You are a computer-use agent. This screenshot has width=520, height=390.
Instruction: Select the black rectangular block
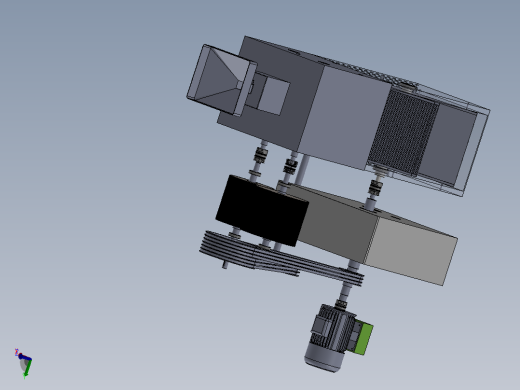click(x=262, y=210)
